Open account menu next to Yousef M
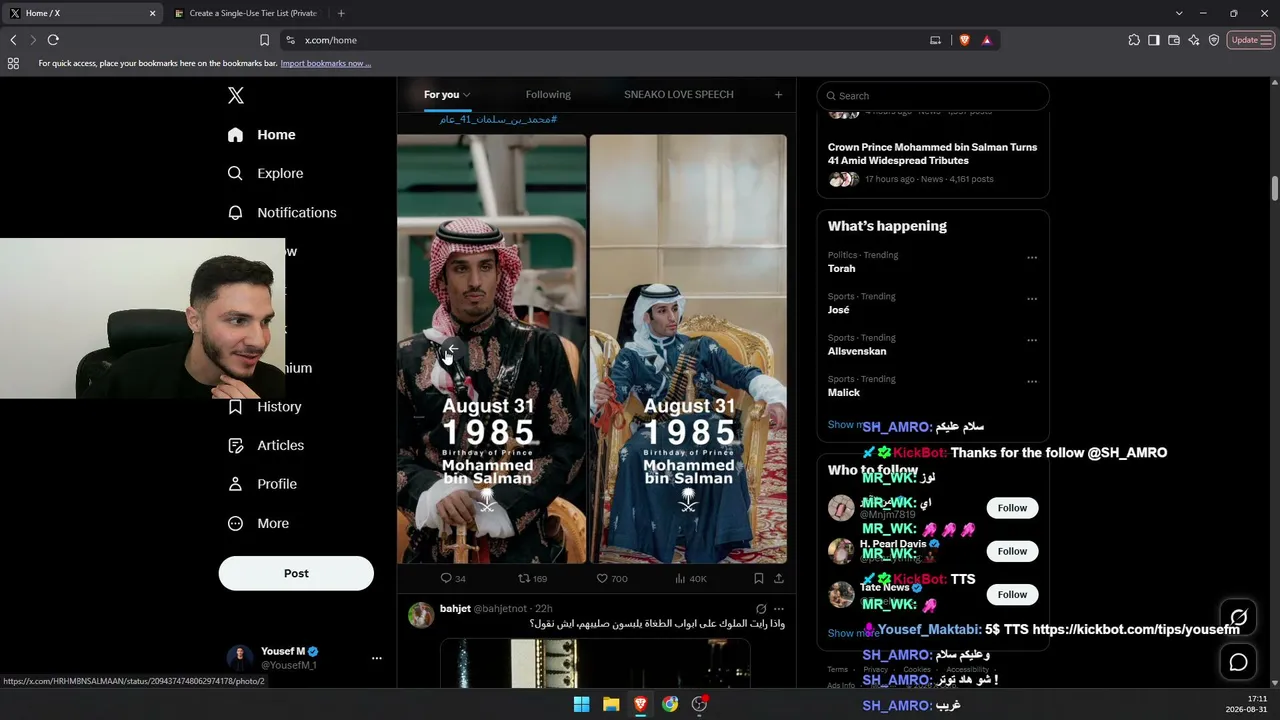This screenshot has height=720, width=1280. [377, 658]
